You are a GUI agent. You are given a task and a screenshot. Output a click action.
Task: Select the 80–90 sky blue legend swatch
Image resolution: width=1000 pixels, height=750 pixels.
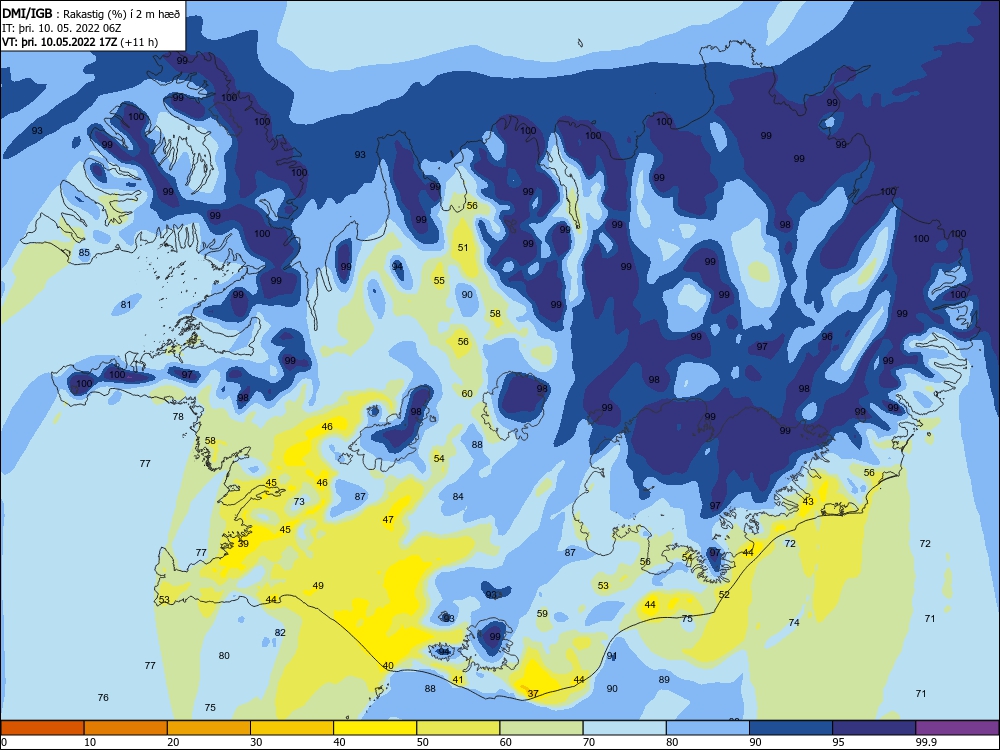click(x=707, y=728)
